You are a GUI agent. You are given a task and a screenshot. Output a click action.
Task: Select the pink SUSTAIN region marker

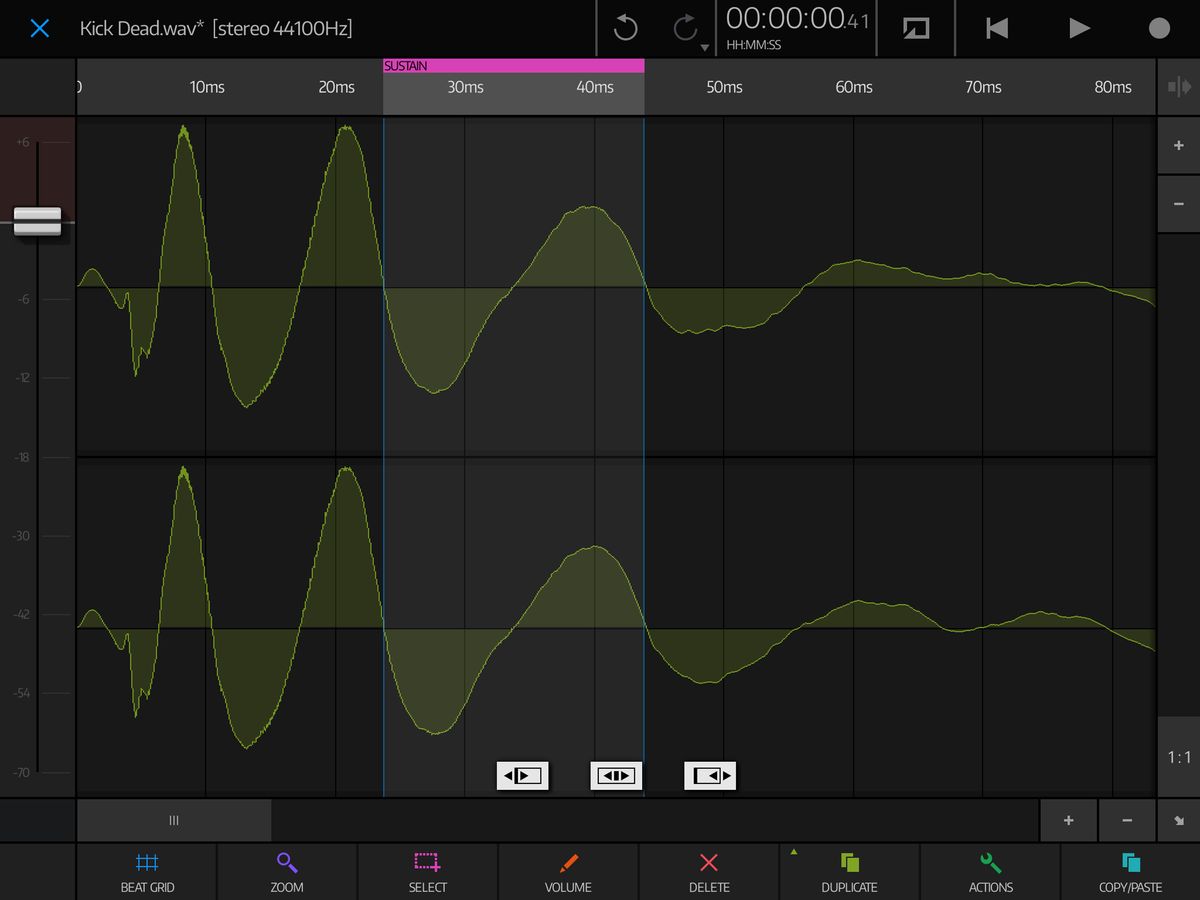point(513,66)
